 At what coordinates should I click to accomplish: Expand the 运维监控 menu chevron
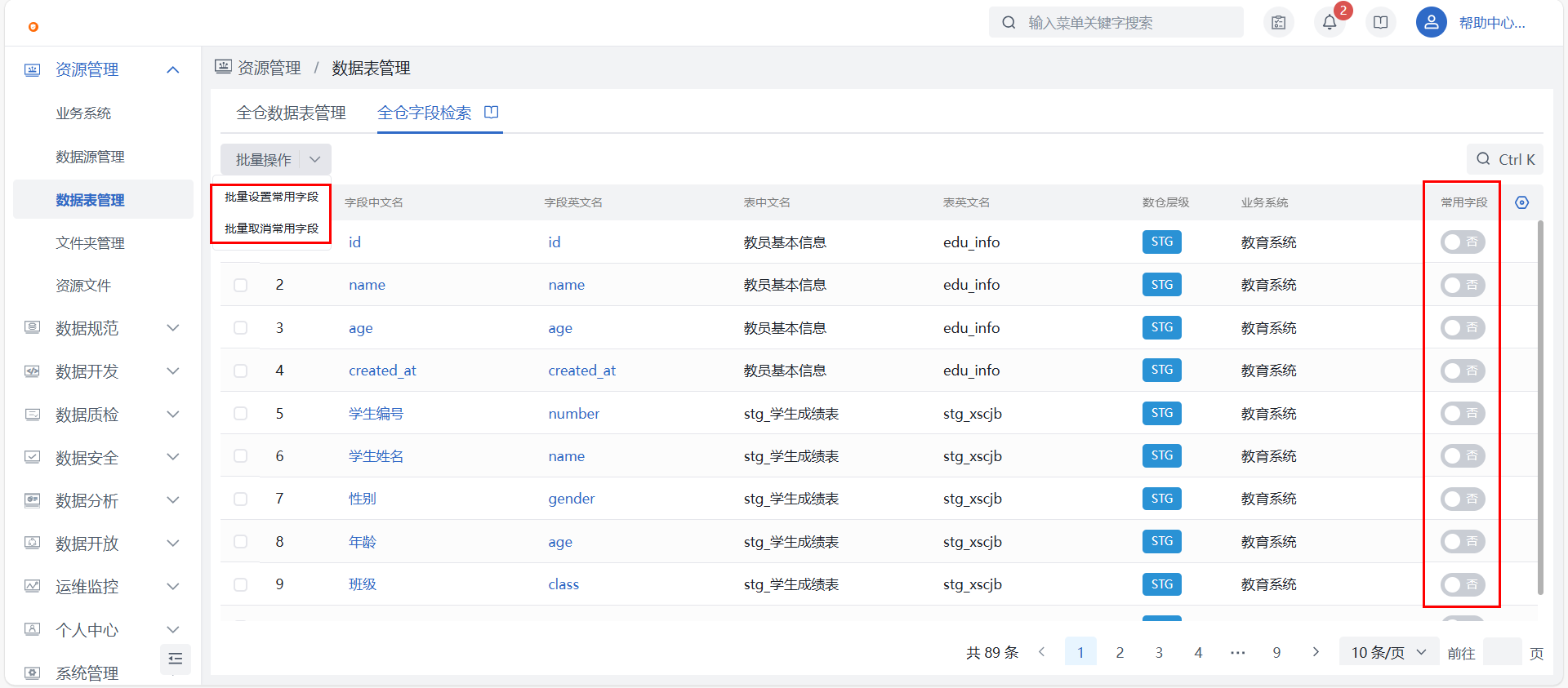click(173, 586)
